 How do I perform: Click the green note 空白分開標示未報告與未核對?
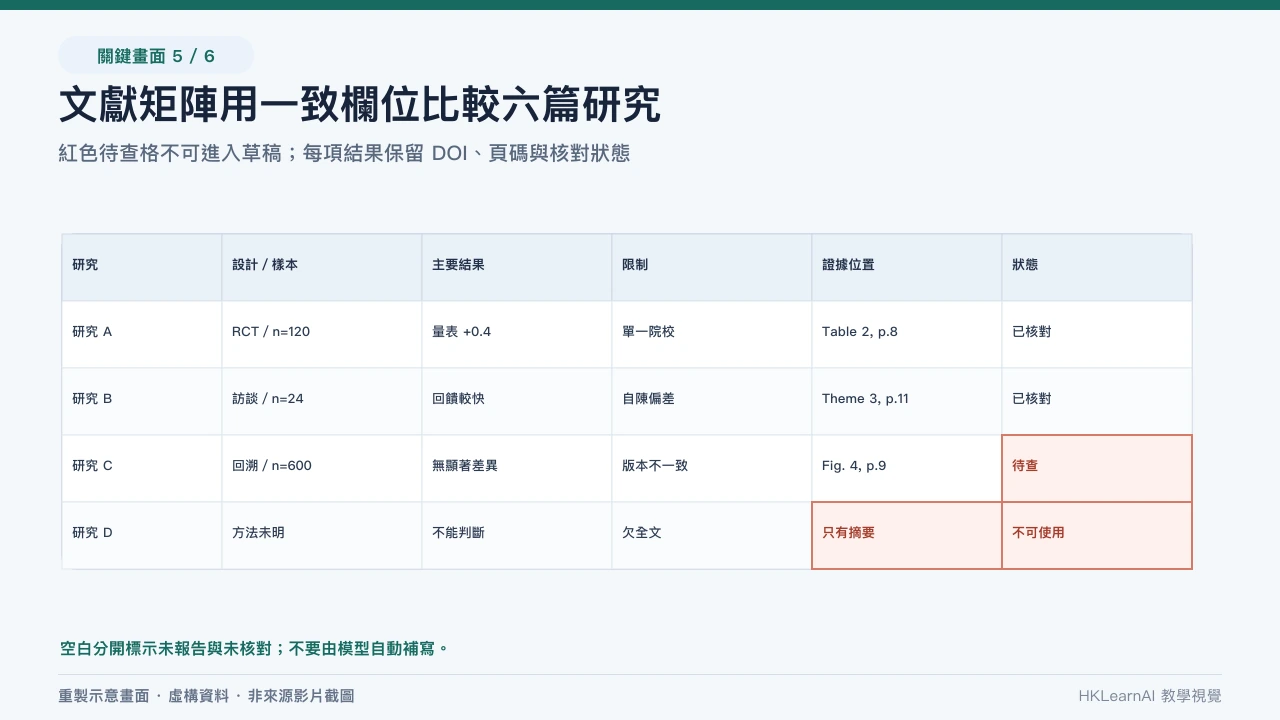pyautogui.click(x=254, y=649)
